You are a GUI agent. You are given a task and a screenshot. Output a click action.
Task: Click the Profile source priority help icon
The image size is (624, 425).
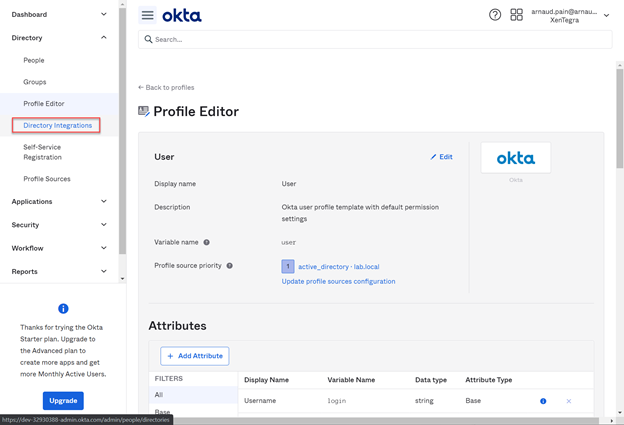(x=229, y=266)
